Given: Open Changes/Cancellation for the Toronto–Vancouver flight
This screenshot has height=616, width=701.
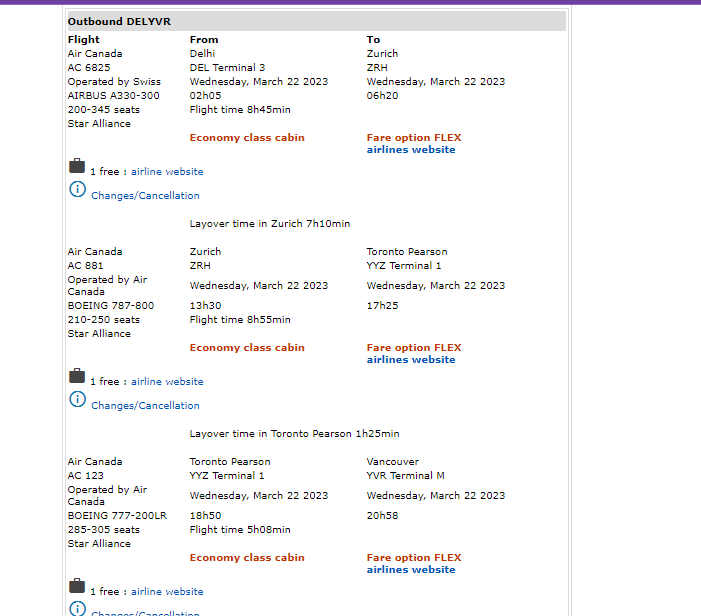Looking at the screenshot, I should pyautogui.click(x=145, y=613).
